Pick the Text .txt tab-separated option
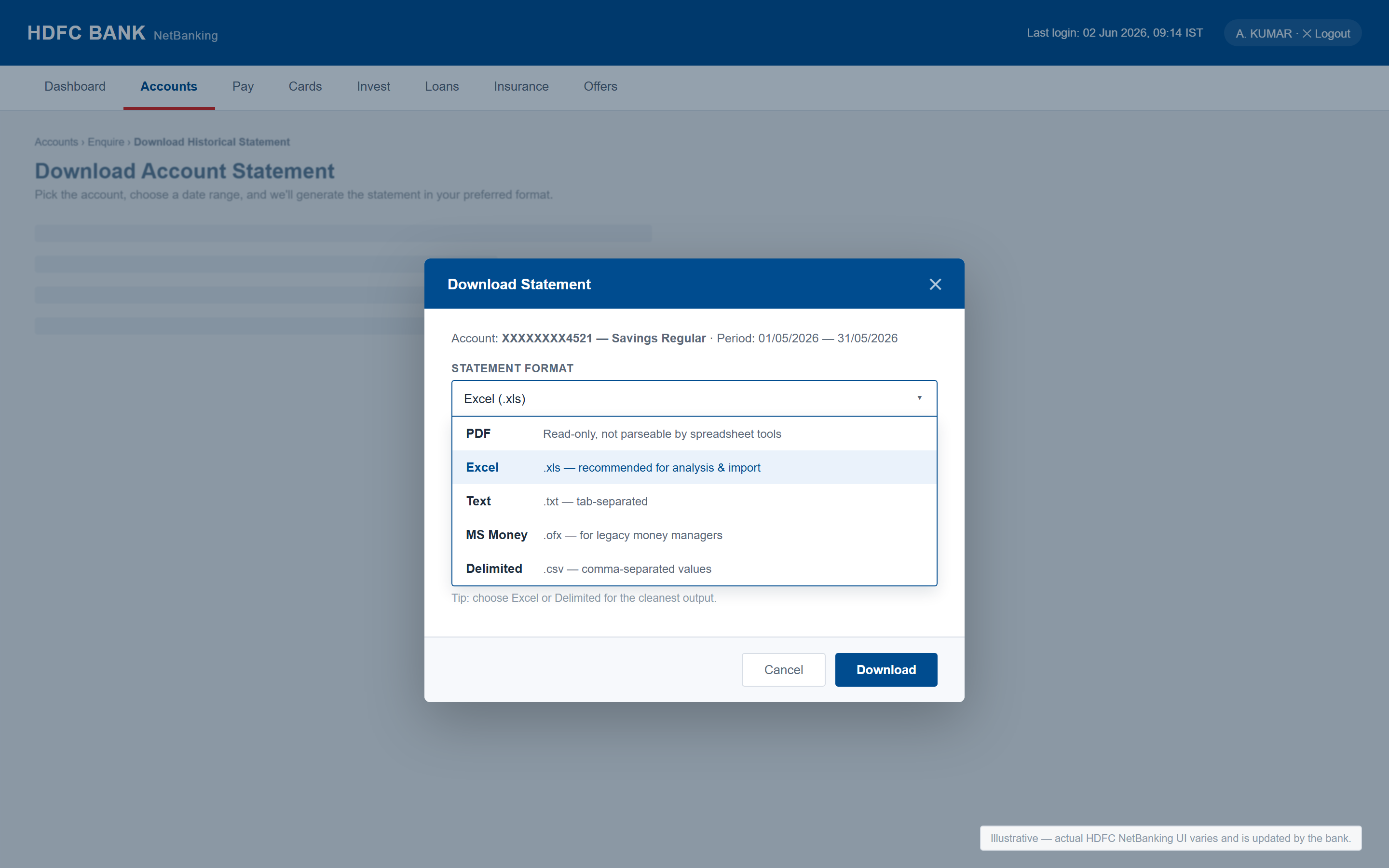 point(694,501)
